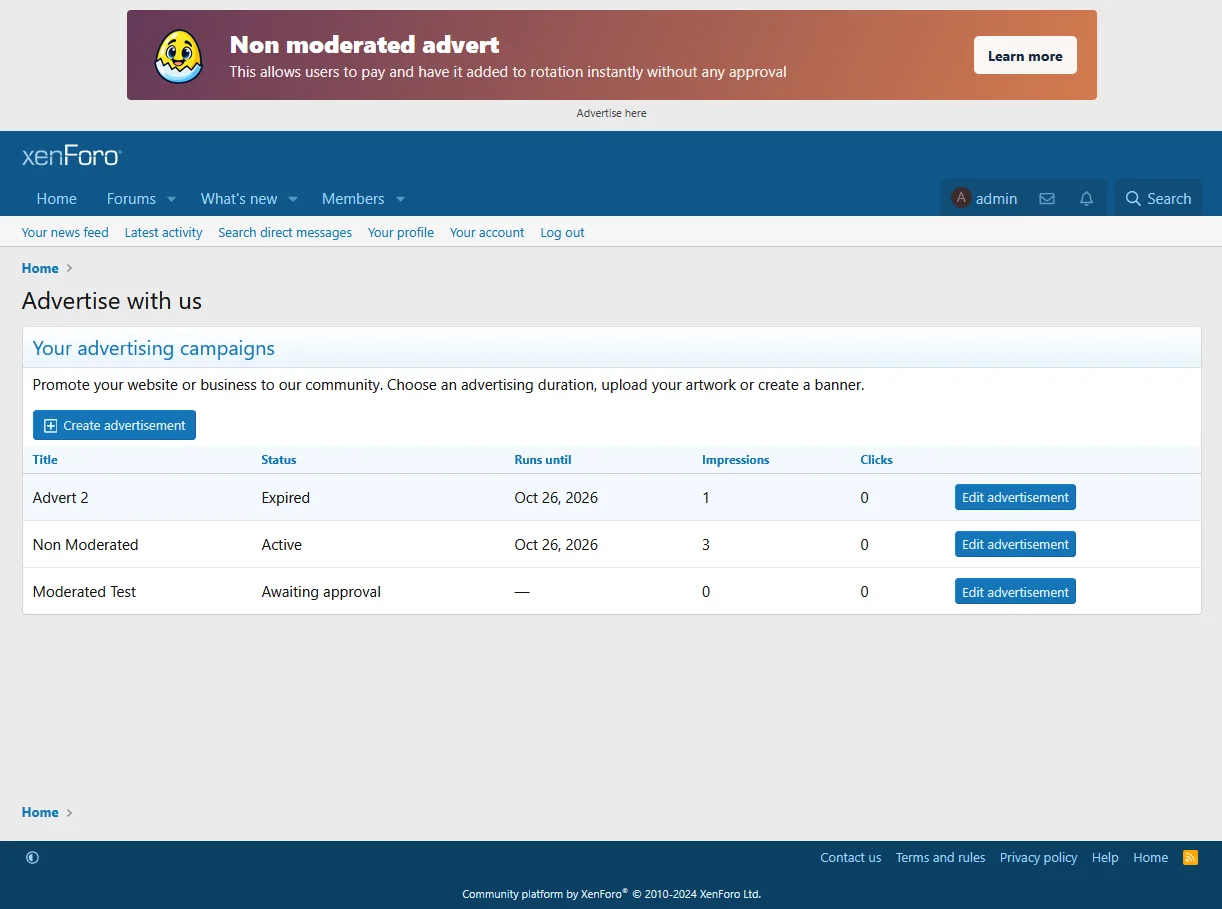The width and height of the screenshot is (1222, 909).
Task: Click the Runs until column header
Action: coord(543,460)
